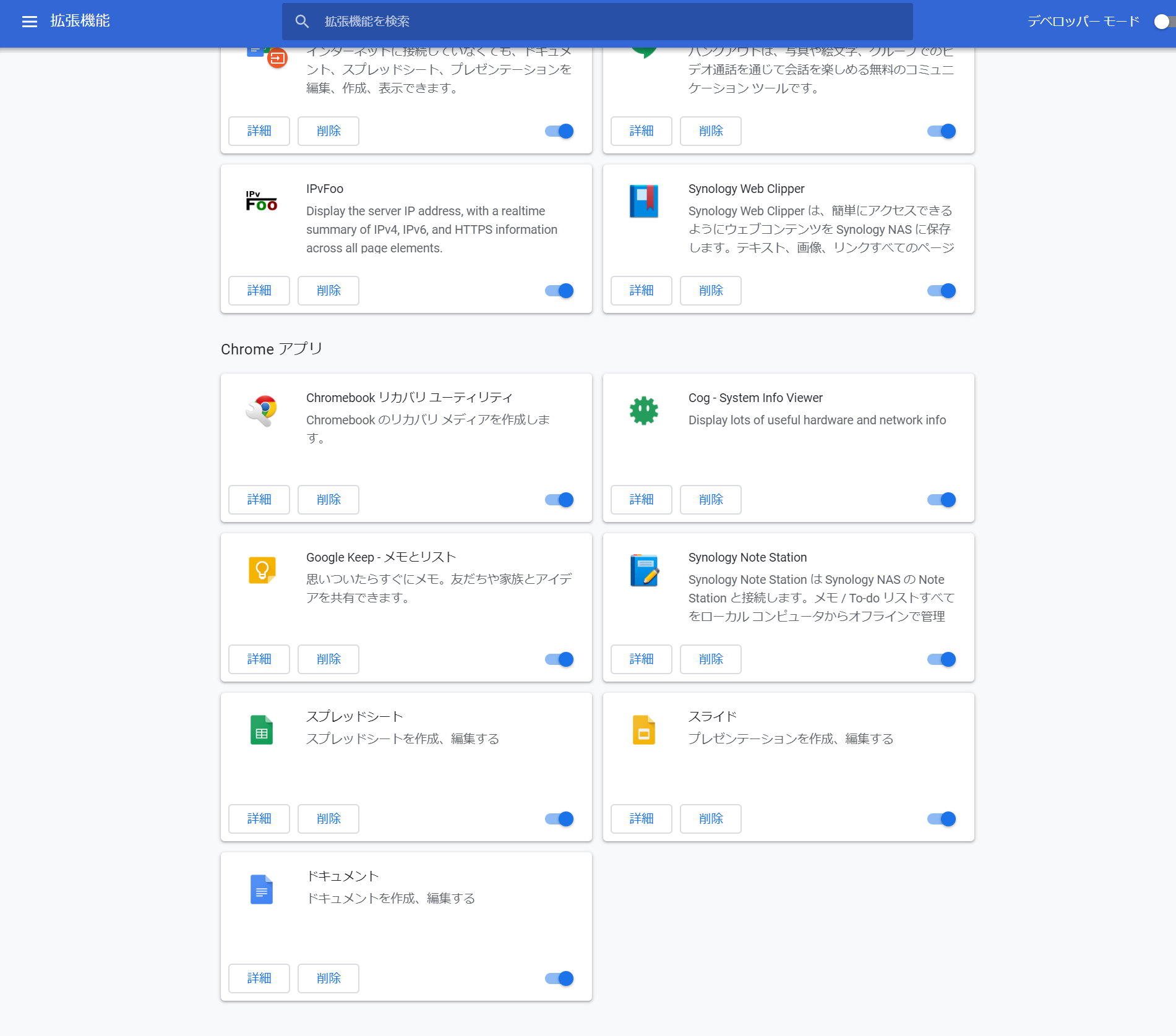Click 削除 for Google Keep
The width and height of the screenshot is (1176, 1036).
point(328,659)
